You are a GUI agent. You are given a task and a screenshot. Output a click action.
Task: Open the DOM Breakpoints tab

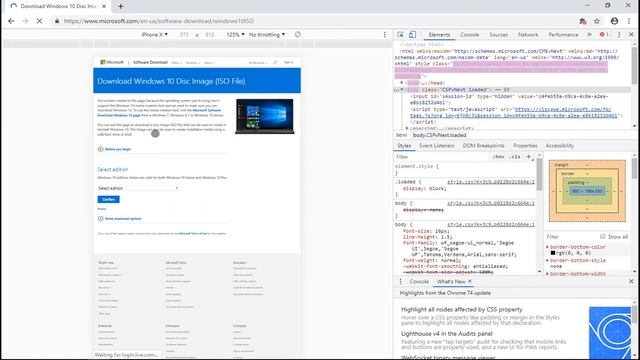coord(483,146)
